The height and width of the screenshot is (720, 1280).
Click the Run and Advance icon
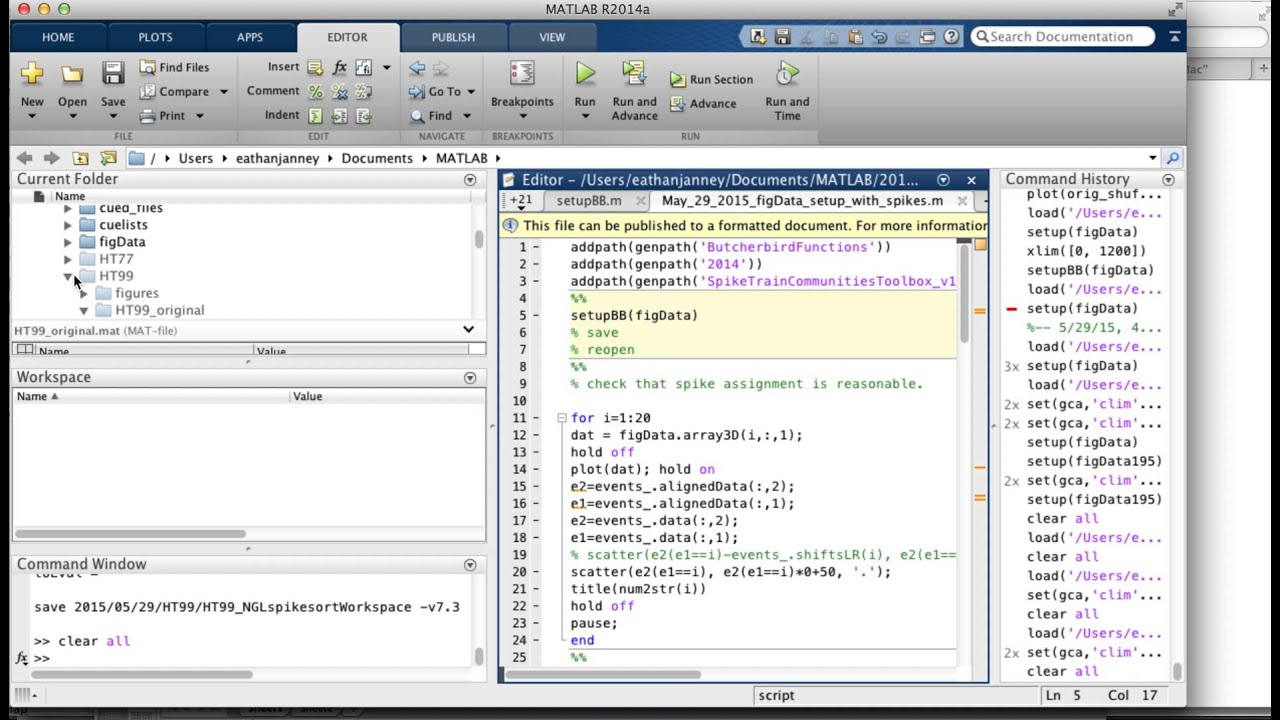pyautogui.click(x=634, y=74)
